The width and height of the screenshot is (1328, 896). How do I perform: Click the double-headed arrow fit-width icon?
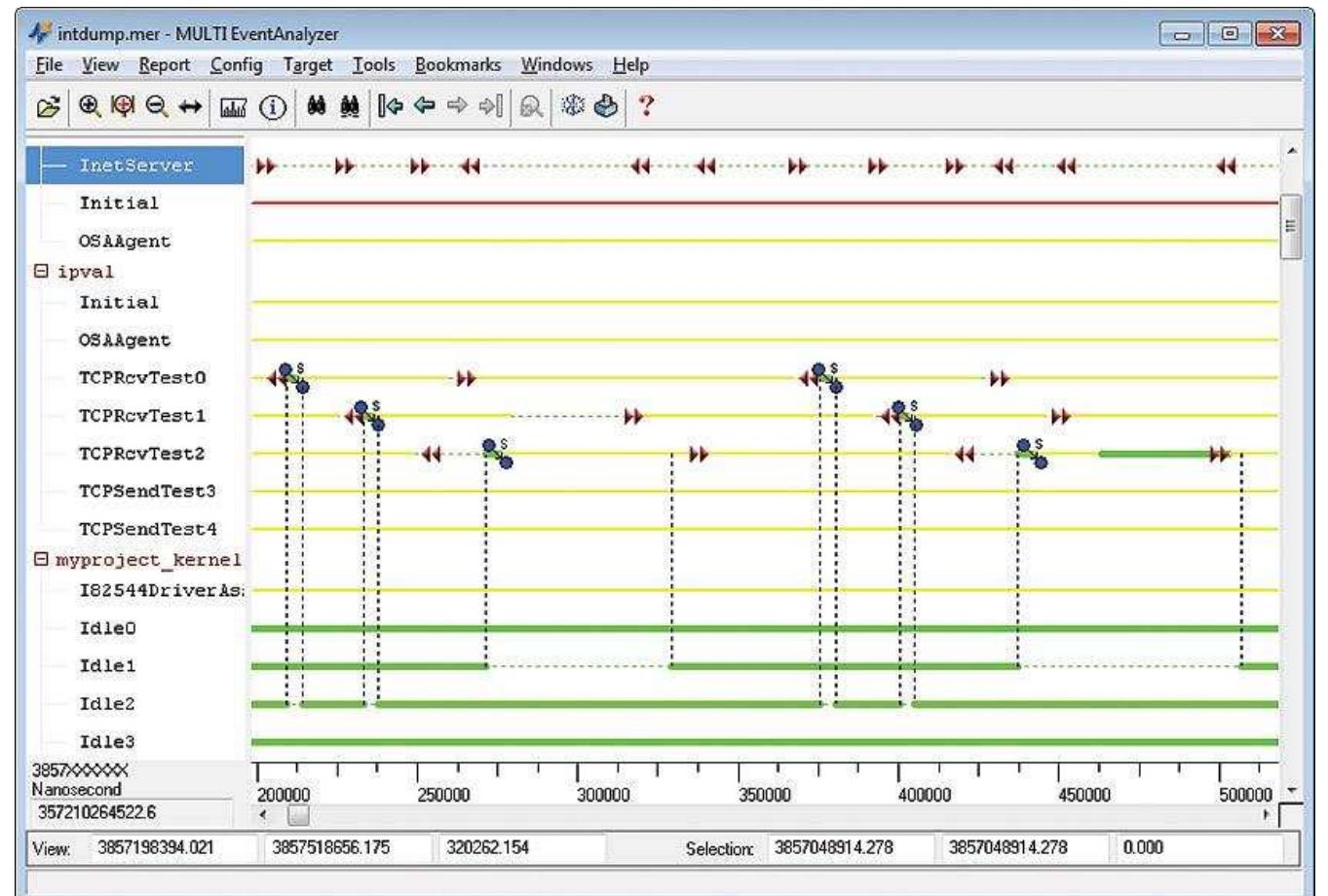pyautogui.click(x=190, y=107)
